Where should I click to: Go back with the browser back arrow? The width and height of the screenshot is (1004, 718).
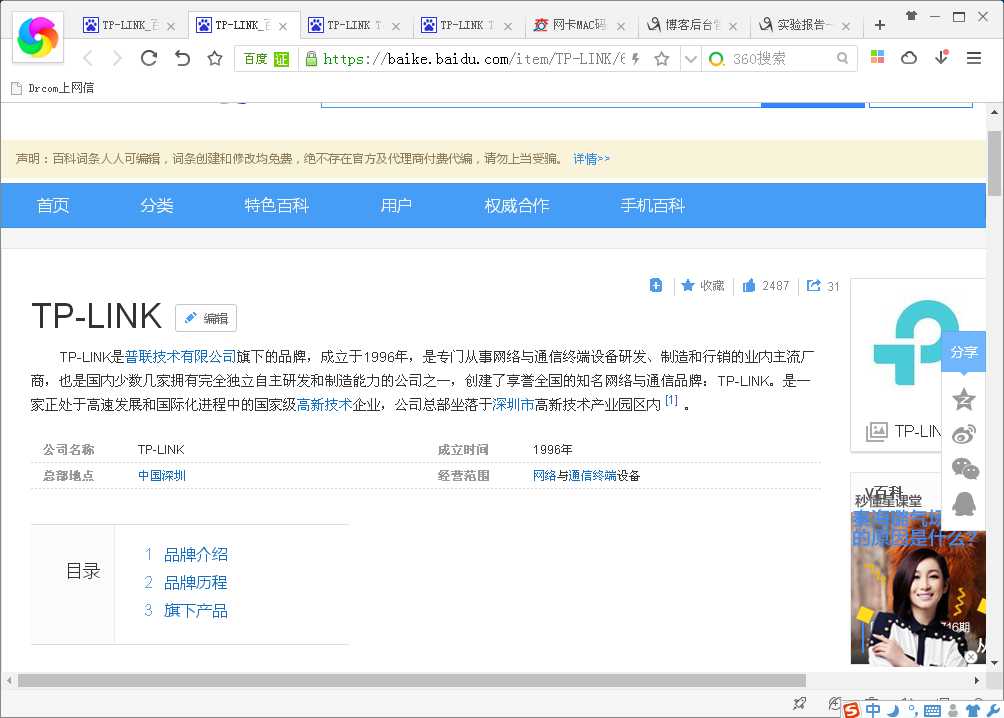click(88, 59)
